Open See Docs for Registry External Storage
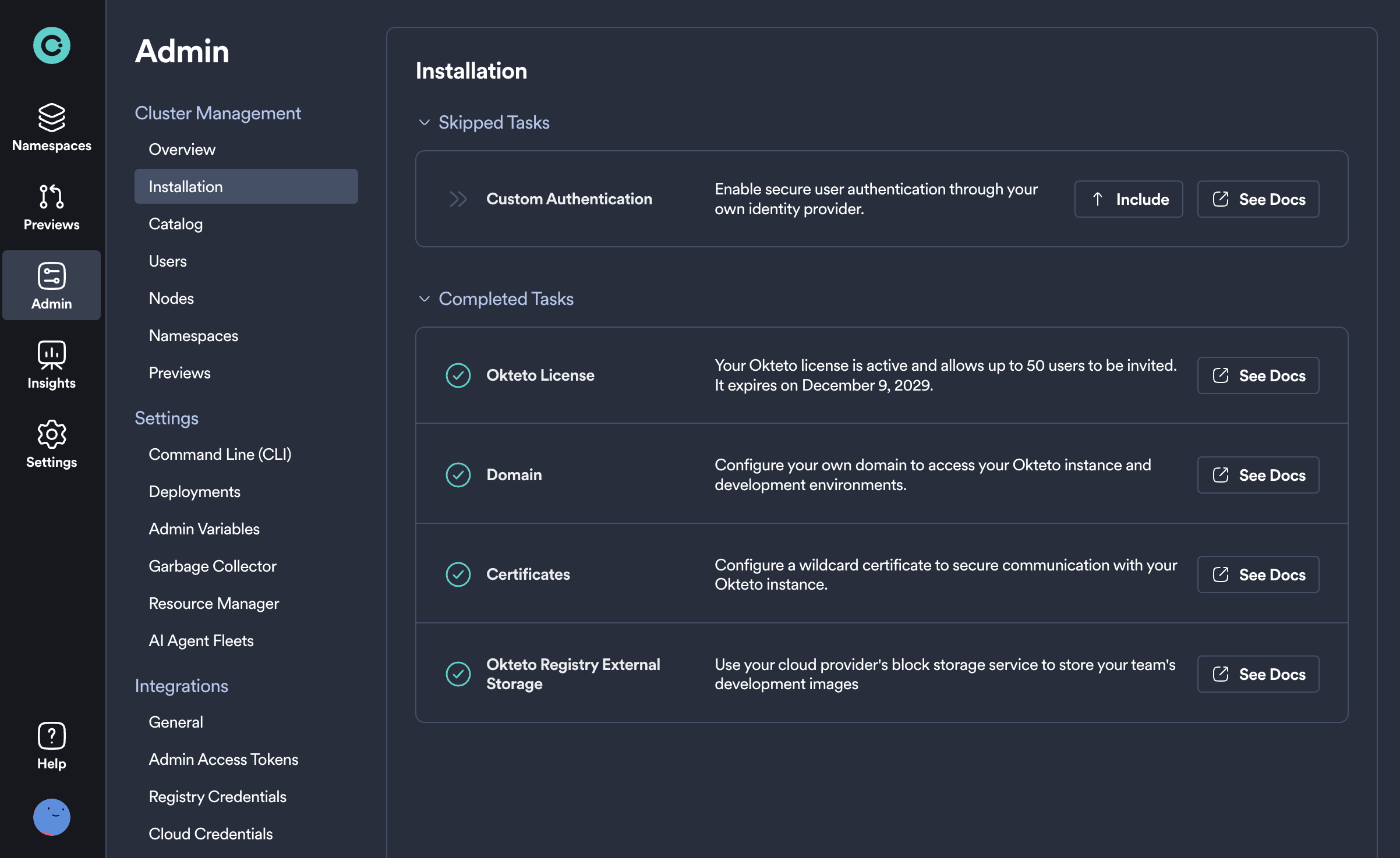This screenshot has height=858, width=1400. (x=1258, y=674)
